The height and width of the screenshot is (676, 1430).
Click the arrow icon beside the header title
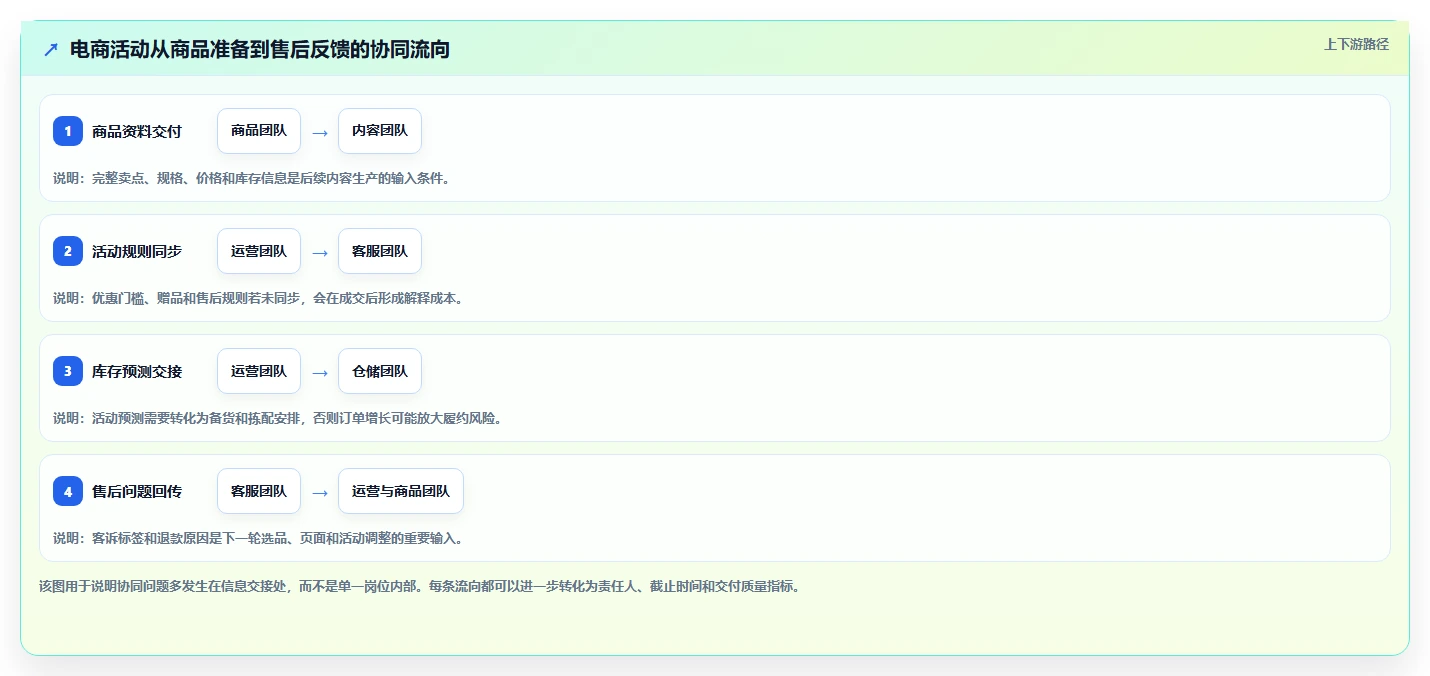pyautogui.click(x=51, y=49)
